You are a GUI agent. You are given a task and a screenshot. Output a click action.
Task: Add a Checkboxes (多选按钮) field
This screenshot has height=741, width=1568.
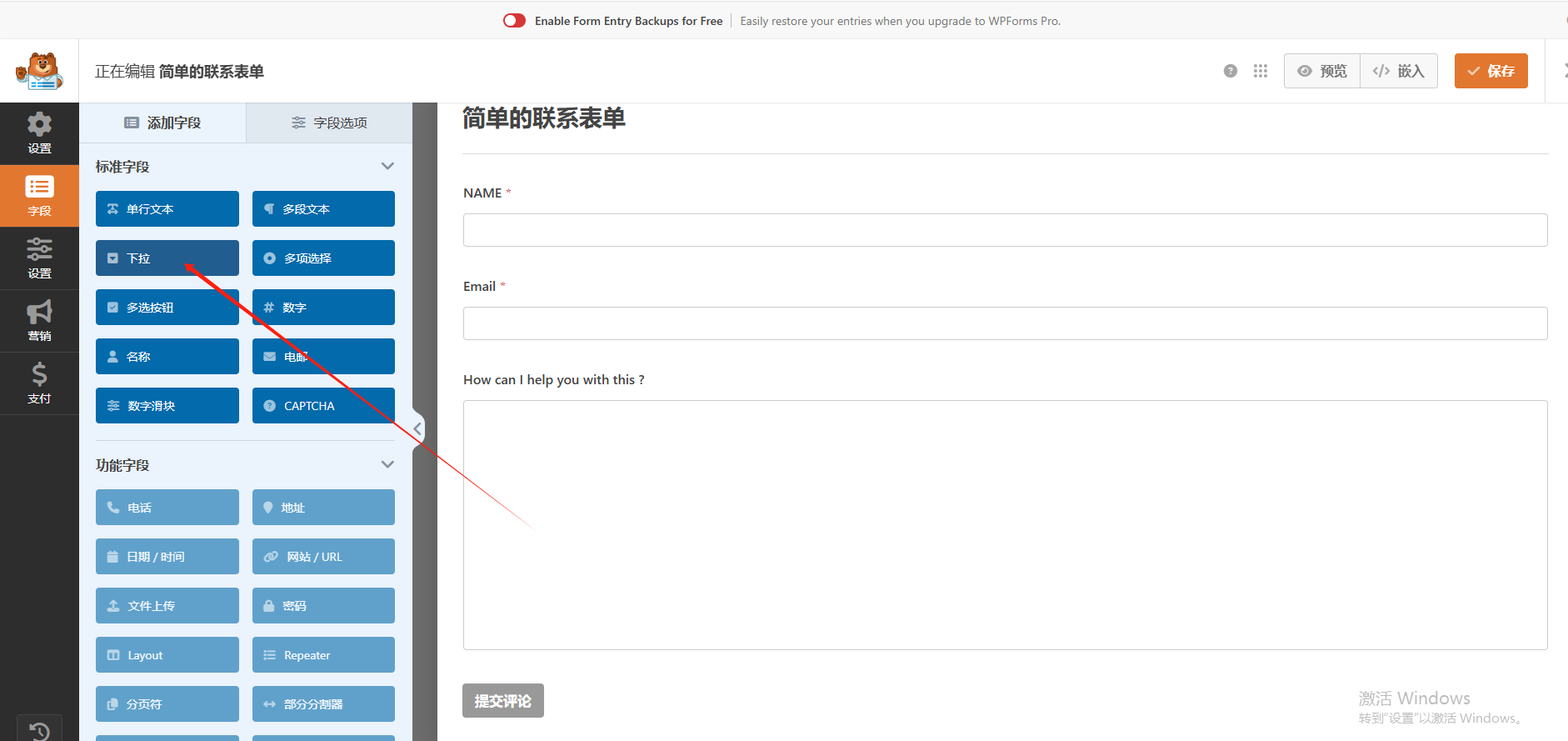167,308
